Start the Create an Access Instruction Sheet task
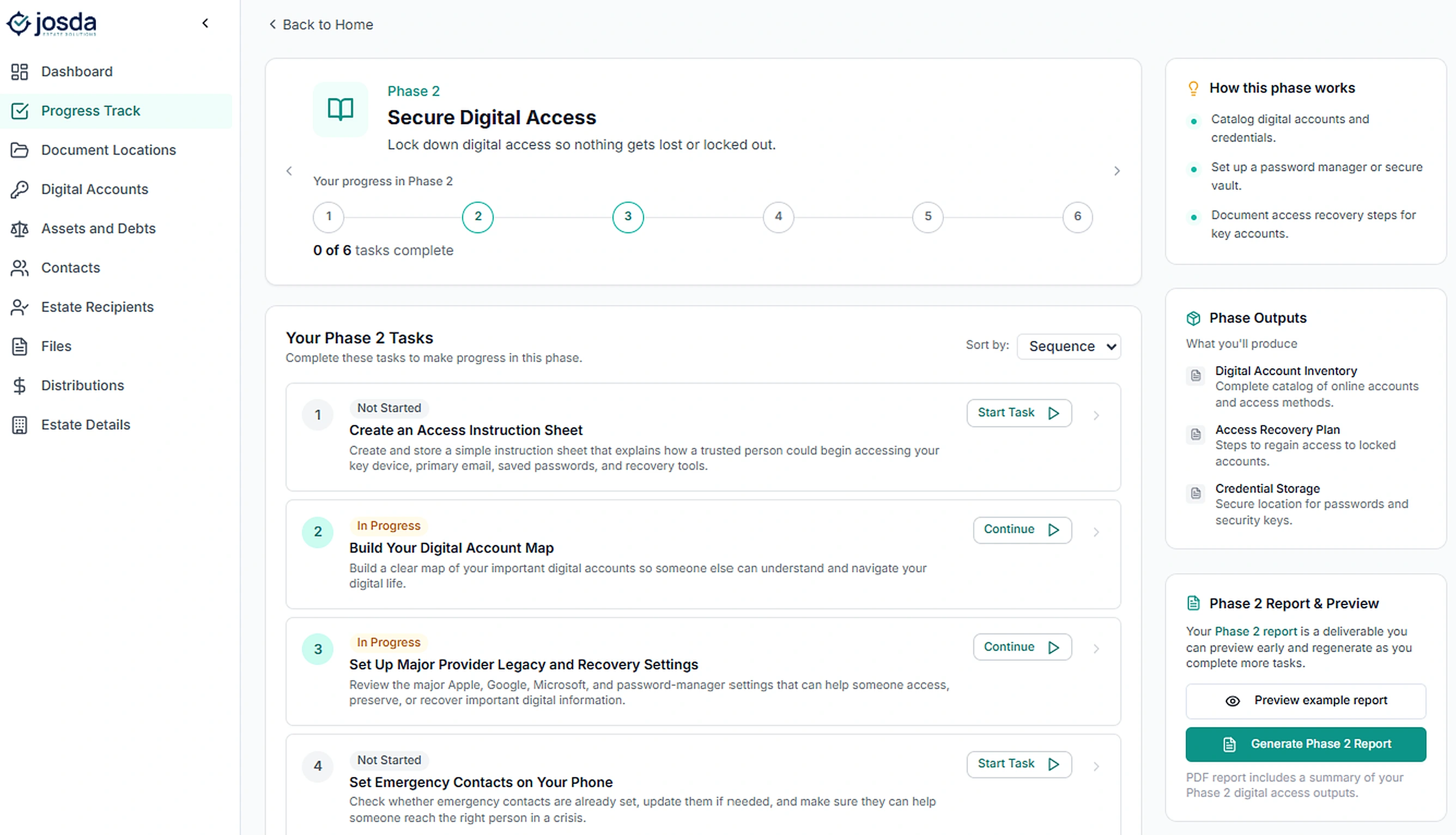Image resolution: width=1456 pixels, height=835 pixels. [x=1019, y=413]
